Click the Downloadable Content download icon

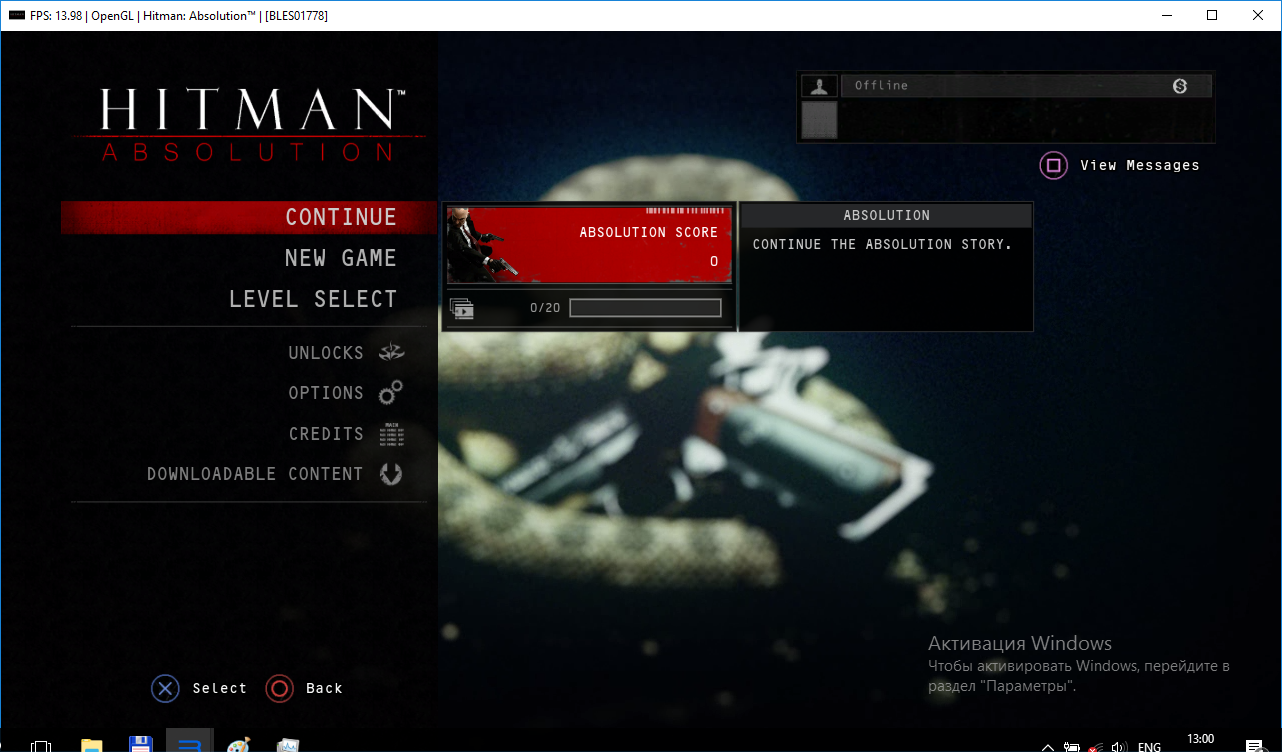(x=391, y=474)
